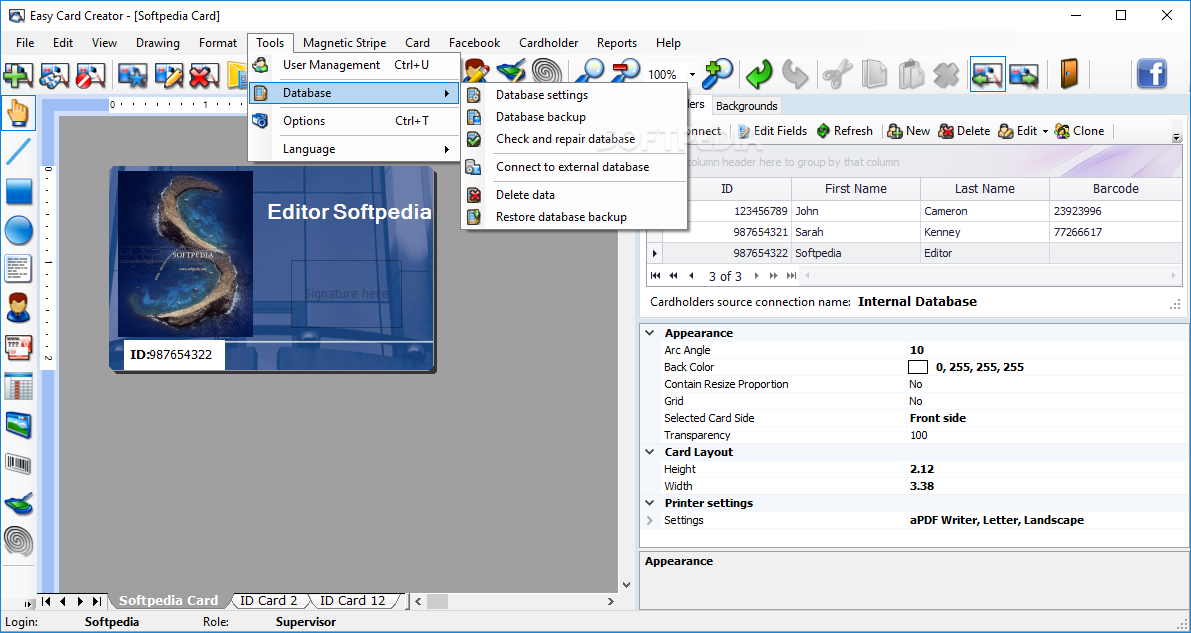
Task: Click the clipboard paste icon
Action: [x=910, y=74]
